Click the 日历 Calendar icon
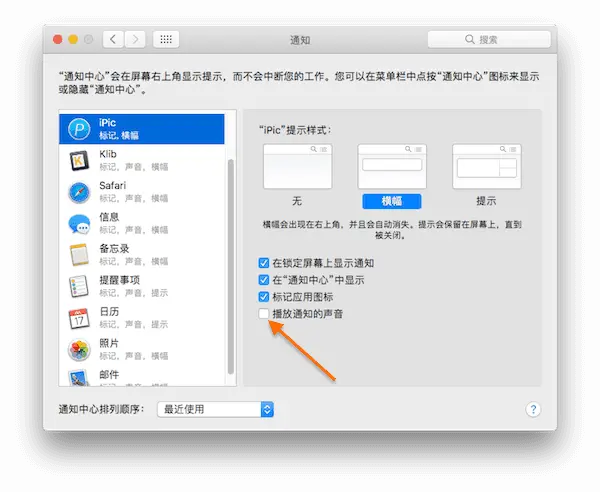Screen dimensions: 600x492 click(x=79, y=319)
